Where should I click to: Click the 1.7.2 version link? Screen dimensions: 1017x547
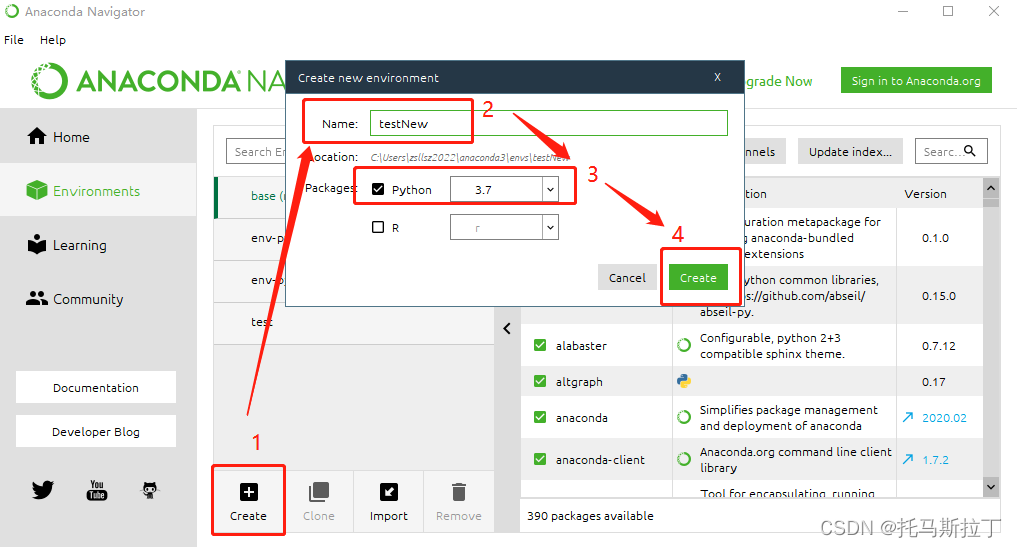click(935, 459)
